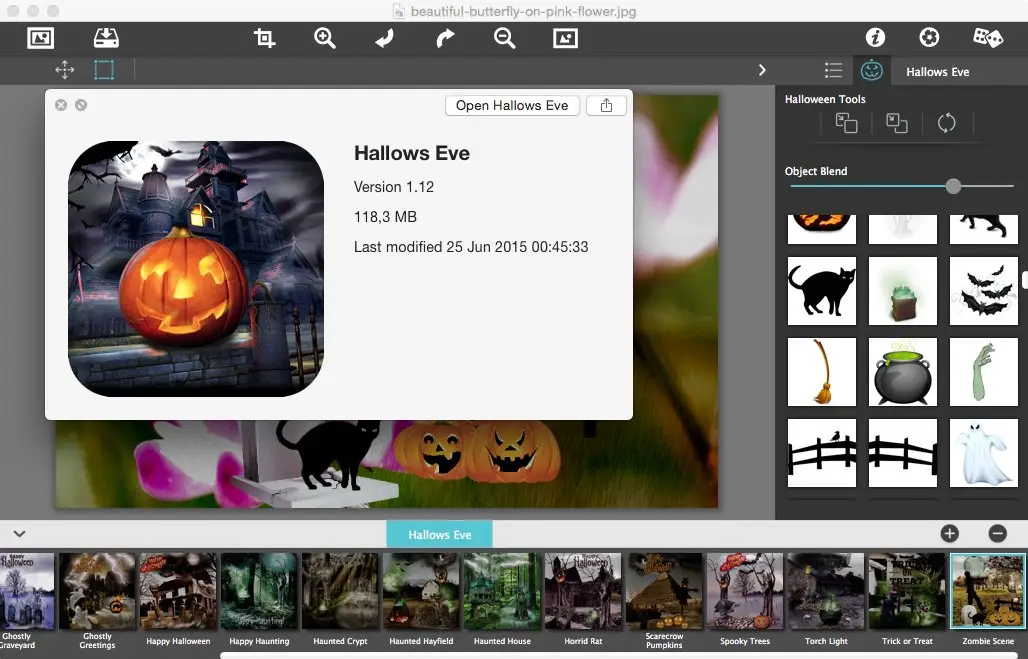Image resolution: width=1028 pixels, height=659 pixels.
Task: Apply the Haunted Crypt preset
Action: click(340, 601)
